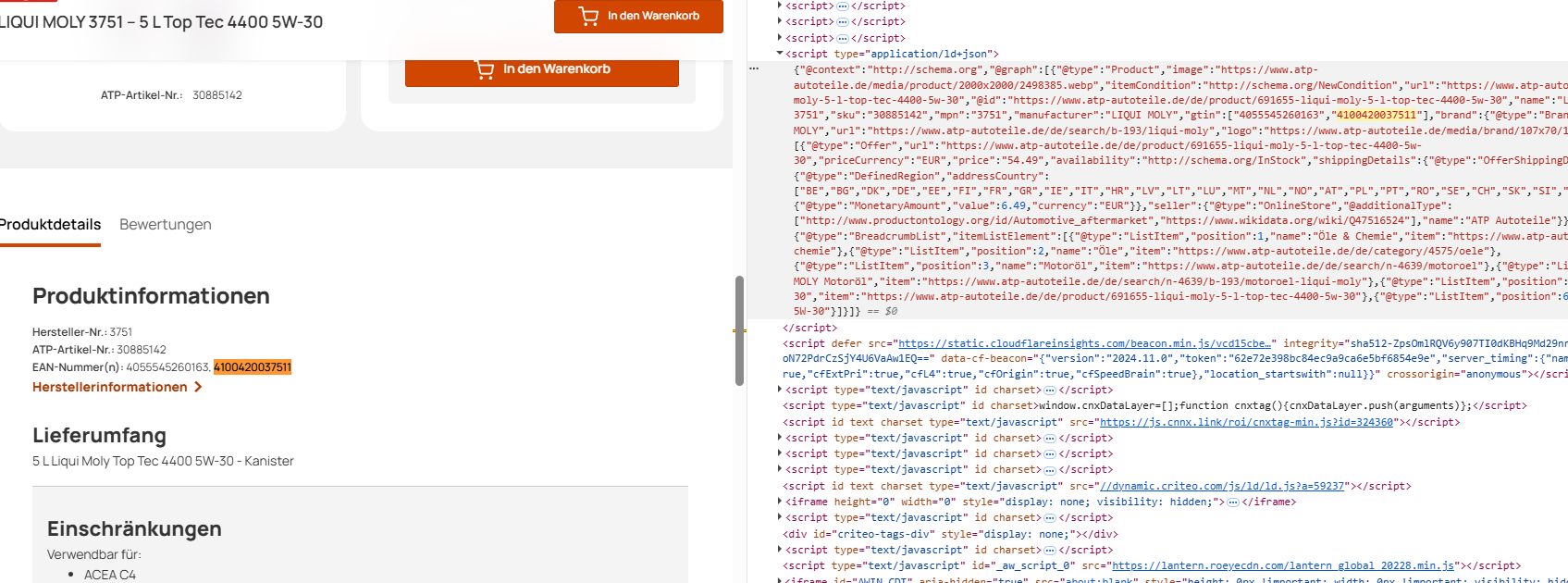Select the div id="criteo-tags-div" node
Image resolution: width=1568 pixels, height=583 pixels.
coord(950,534)
